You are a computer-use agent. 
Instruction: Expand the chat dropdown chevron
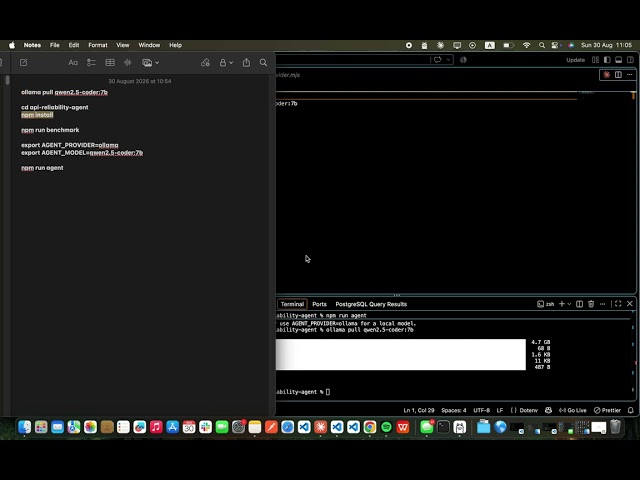click(448, 60)
